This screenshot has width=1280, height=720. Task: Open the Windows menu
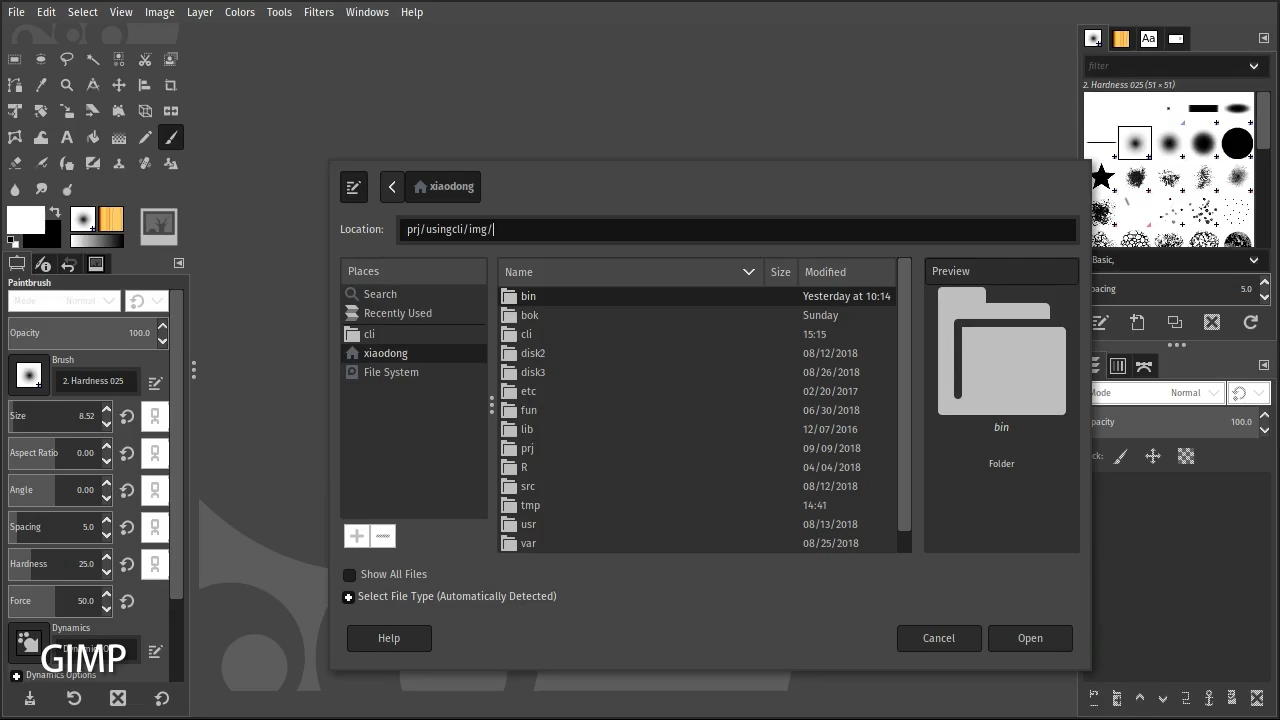(367, 12)
